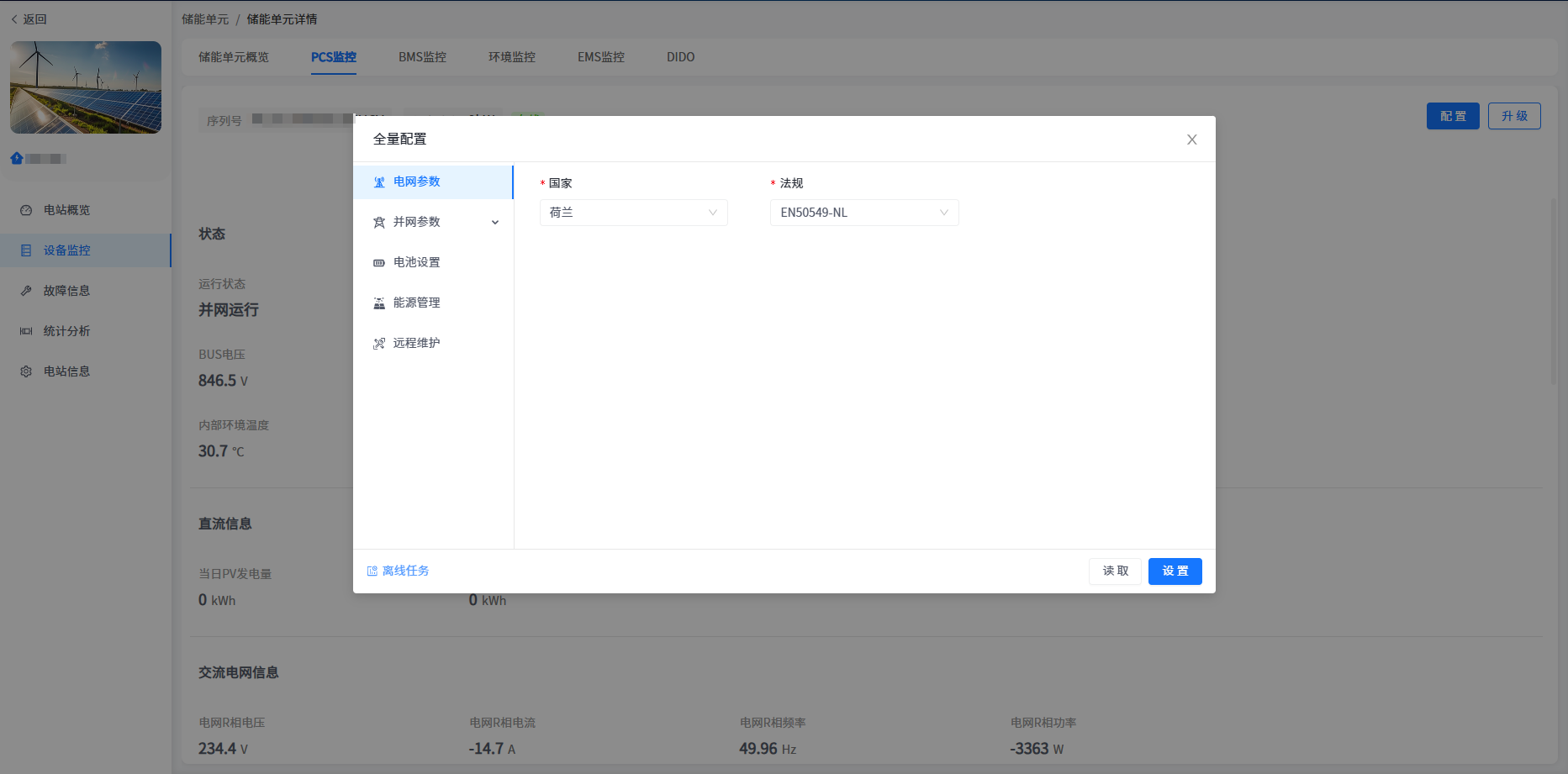The width and height of the screenshot is (1568, 774).
Task: Open the 法规 regulation dropdown showing EN50549-NL
Action: tap(863, 213)
